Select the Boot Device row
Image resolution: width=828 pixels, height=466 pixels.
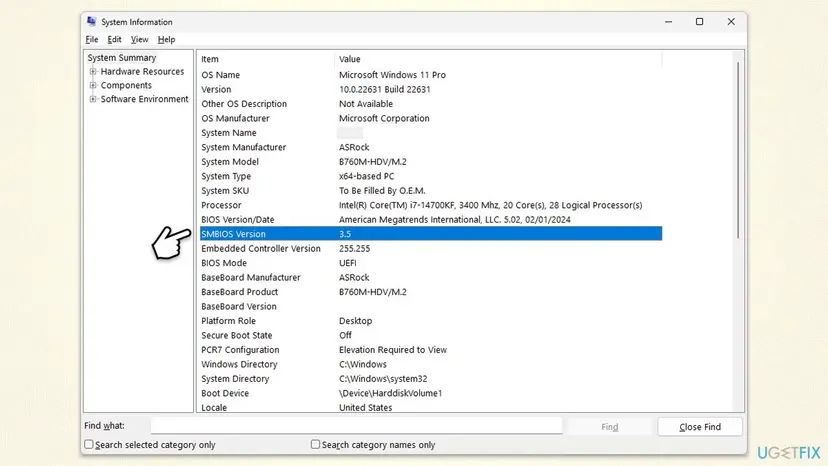431,393
